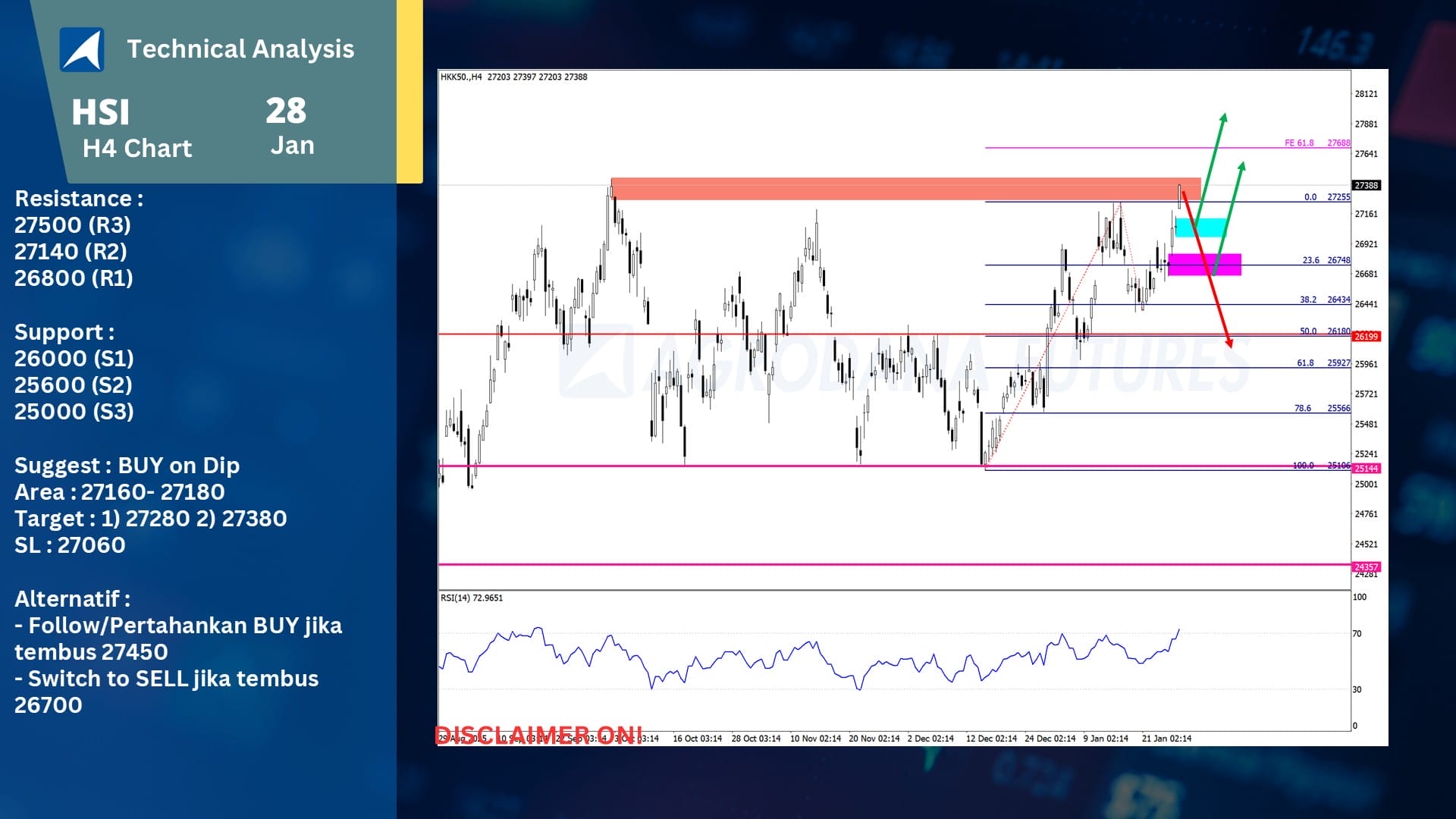
Task: Click the Suggest : BUY on Dip text
Action: click(x=127, y=466)
